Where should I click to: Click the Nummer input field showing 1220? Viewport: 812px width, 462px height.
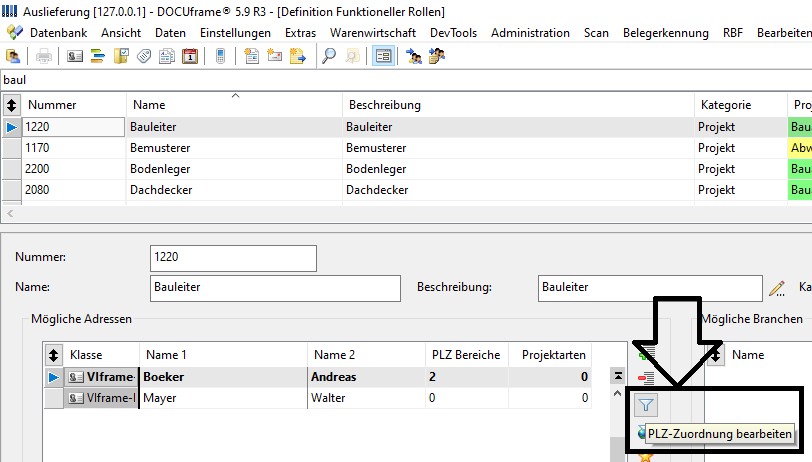point(233,258)
